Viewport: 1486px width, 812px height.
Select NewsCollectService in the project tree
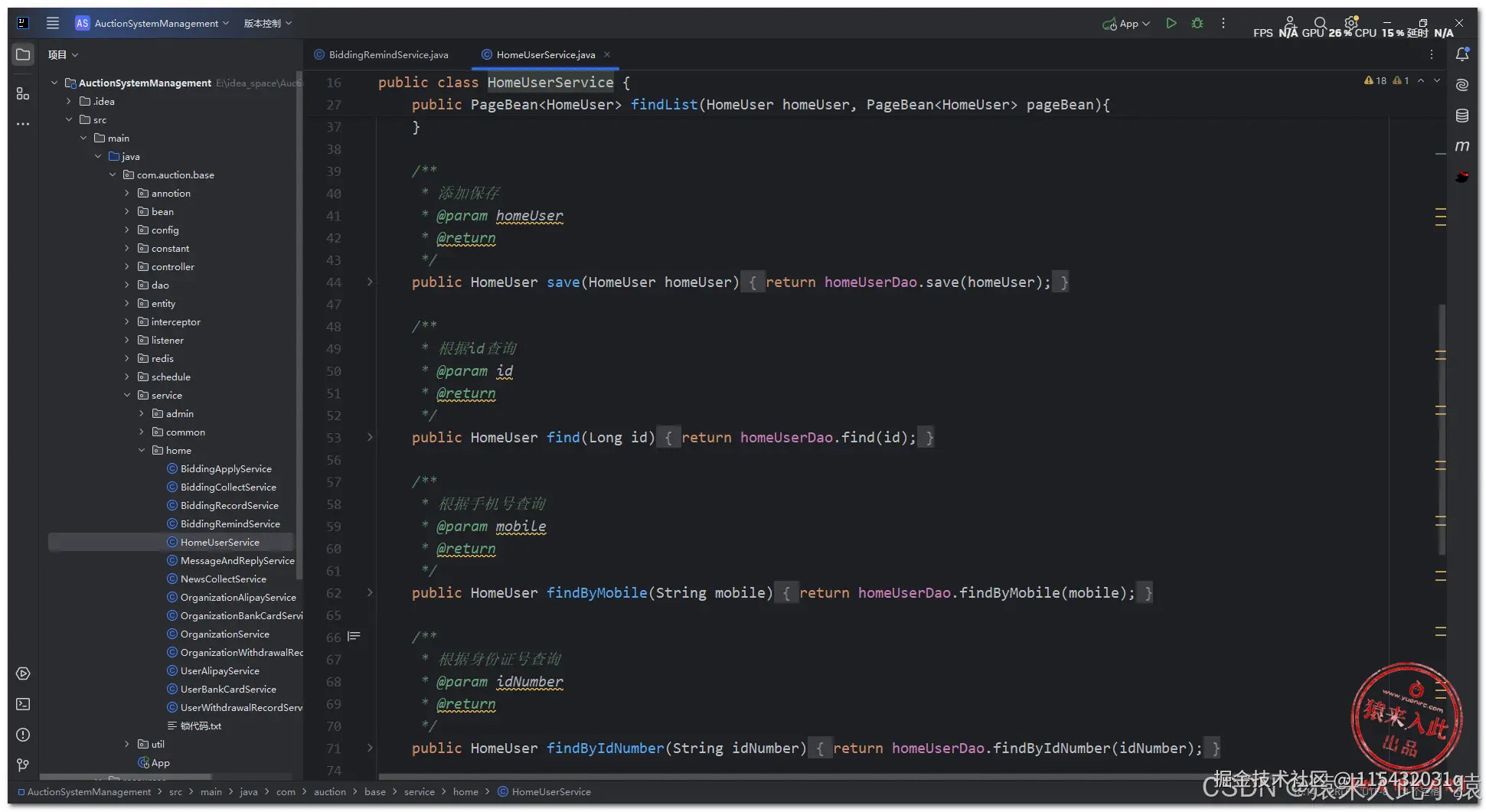(217, 579)
